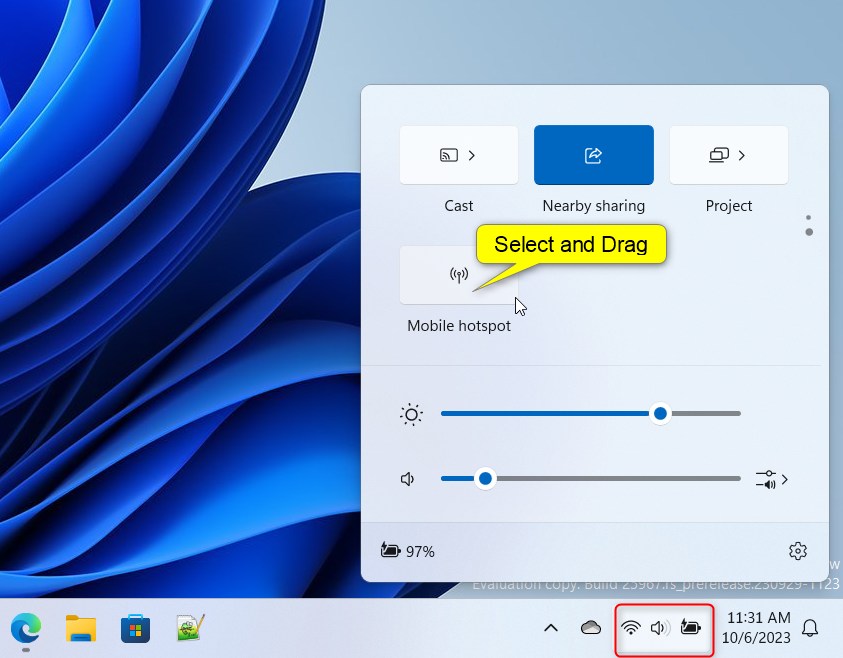Click the Mobile hotspot label
This screenshot has width=843, height=658.
[459, 326]
